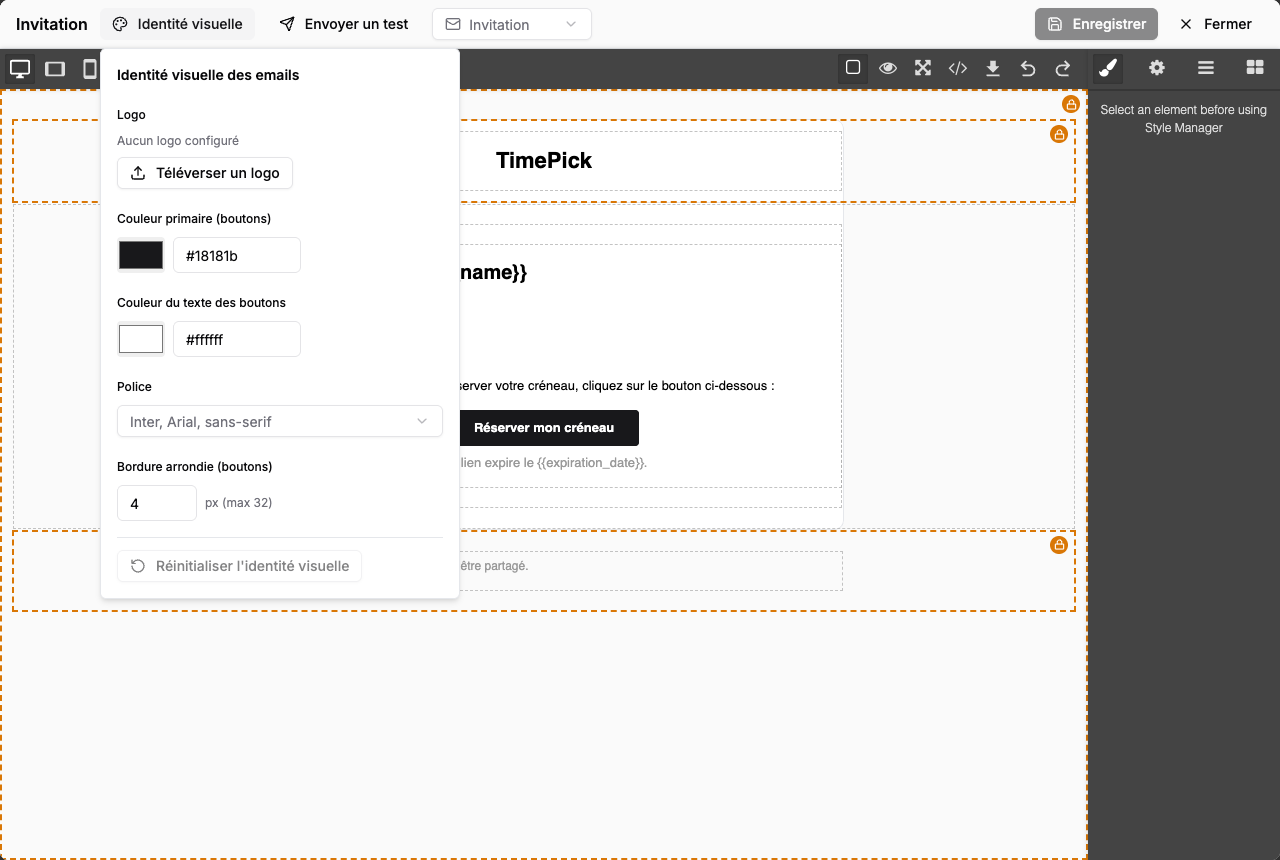Edit the border radius field
This screenshot has height=860, width=1280.
157,503
